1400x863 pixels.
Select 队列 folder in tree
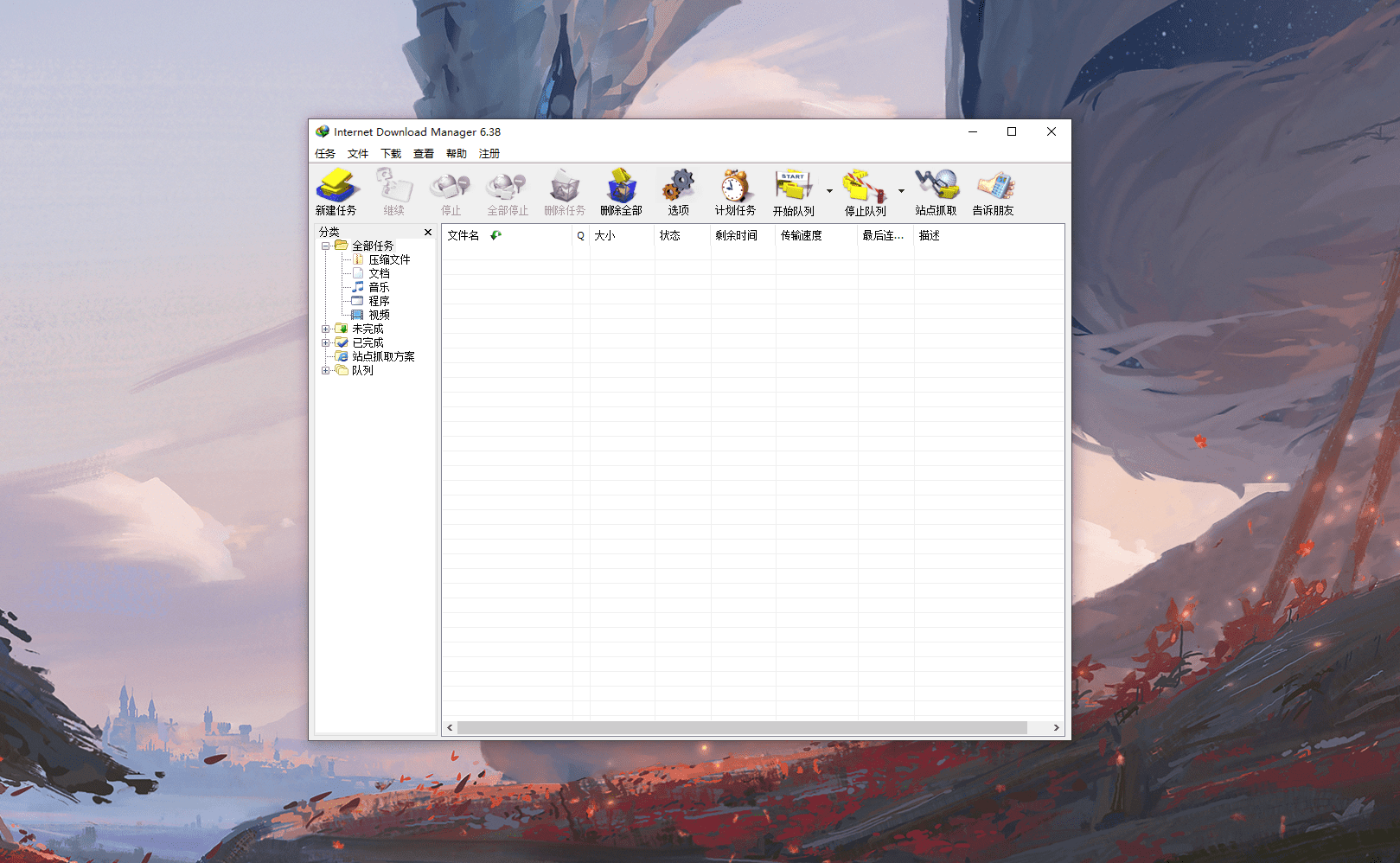click(x=362, y=370)
